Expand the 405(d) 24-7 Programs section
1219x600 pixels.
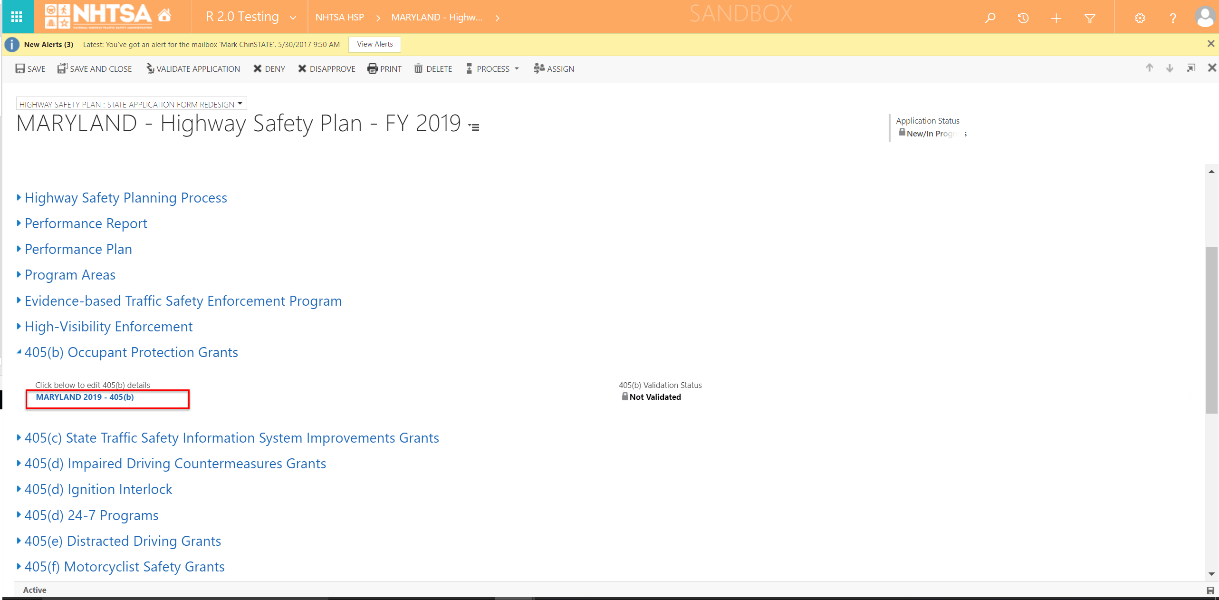click(x=88, y=516)
